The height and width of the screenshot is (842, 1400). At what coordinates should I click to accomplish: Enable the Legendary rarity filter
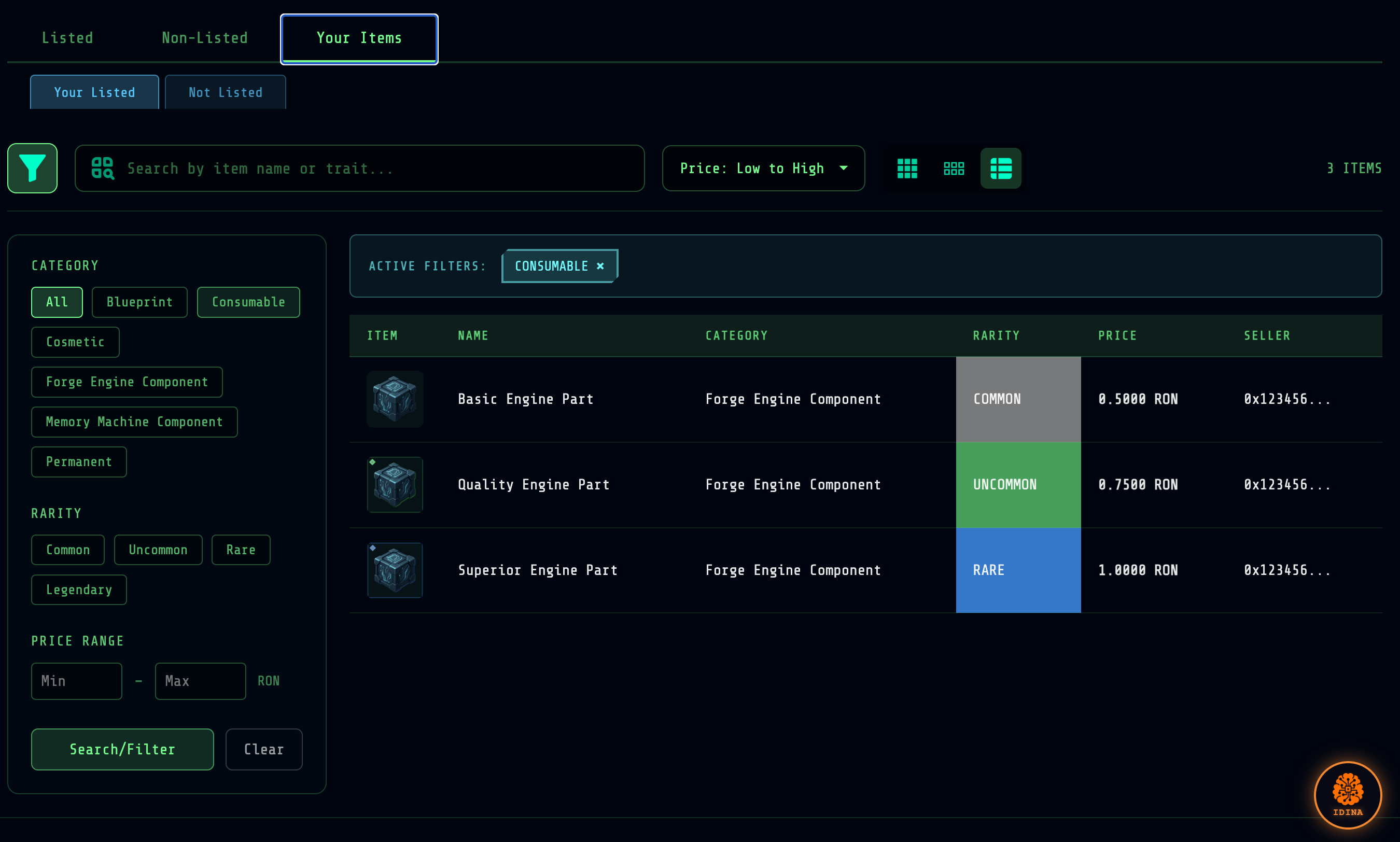(79, 590)
